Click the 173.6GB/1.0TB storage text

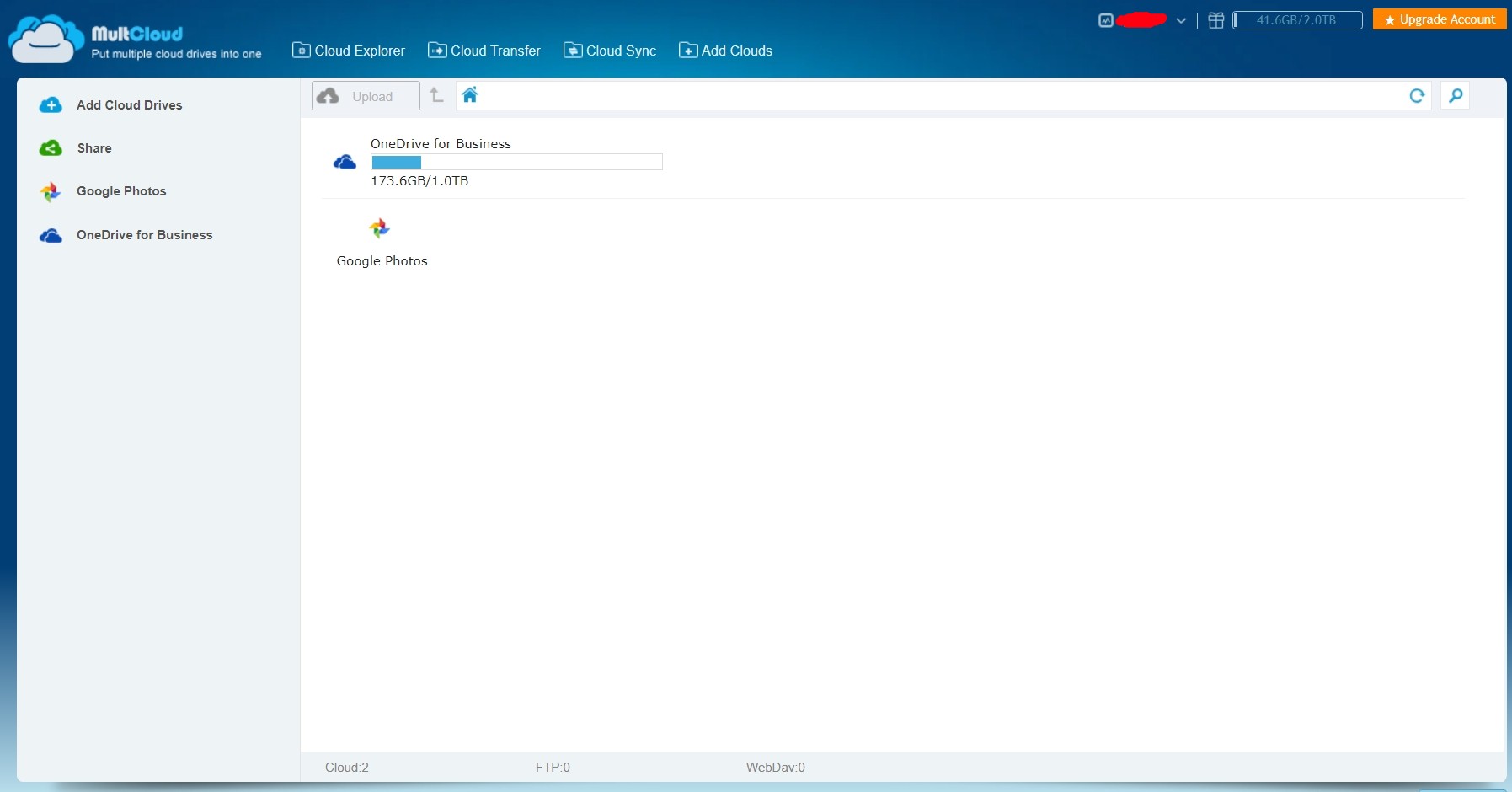(x=419, y=181)
